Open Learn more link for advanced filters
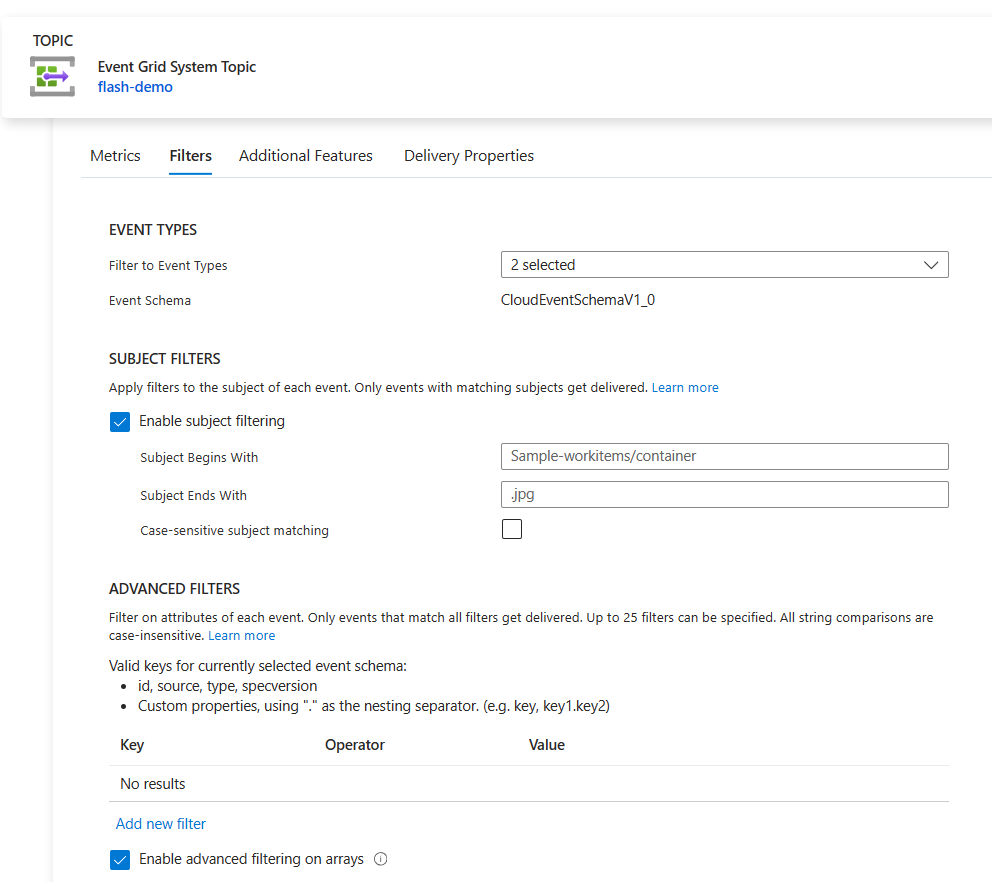The width and height of the screenshot is (992, 882). [x=241, y=636]
